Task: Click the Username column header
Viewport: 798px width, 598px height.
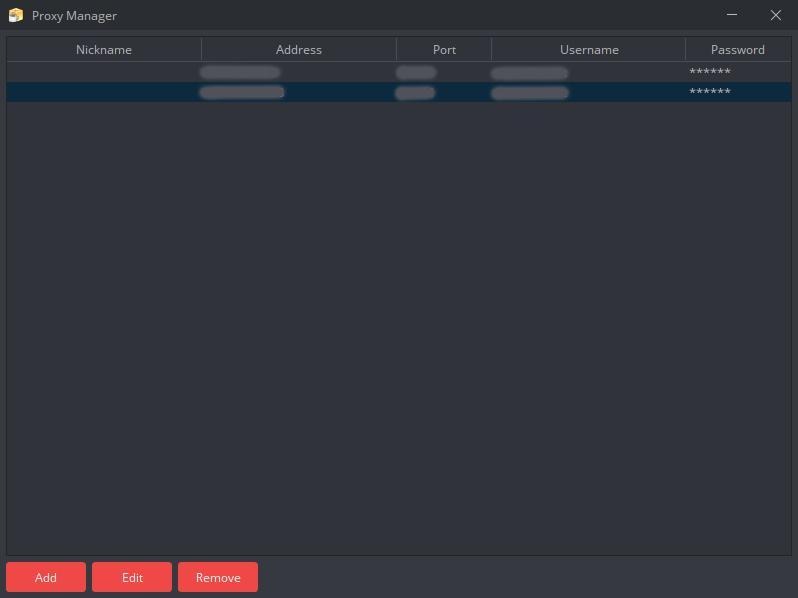Action: (x=588, y=49)
